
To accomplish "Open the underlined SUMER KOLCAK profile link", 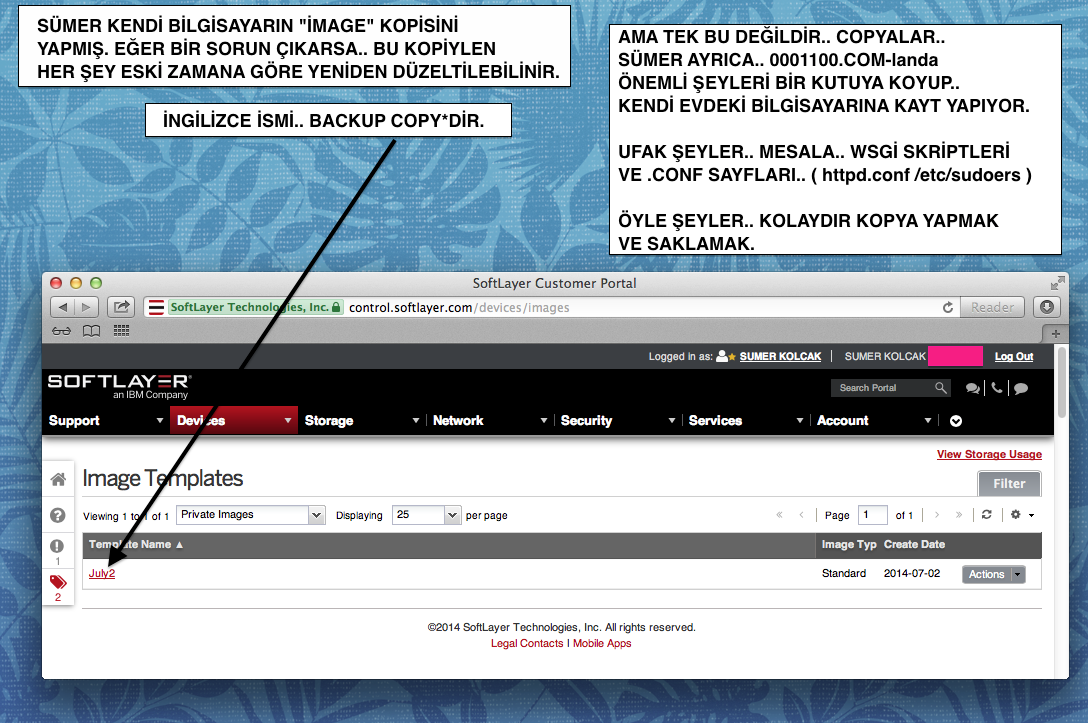I will point(780,356).
